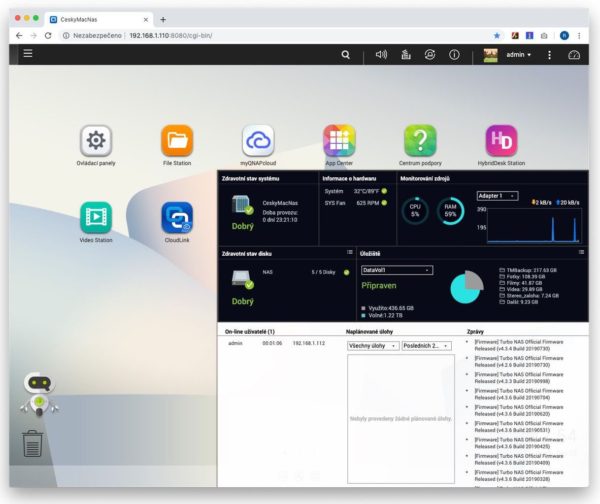This screenshot has height=504, width=600.
Task: Open the Všechny úlohy task filter dropdown
Action: coord(372,345)
